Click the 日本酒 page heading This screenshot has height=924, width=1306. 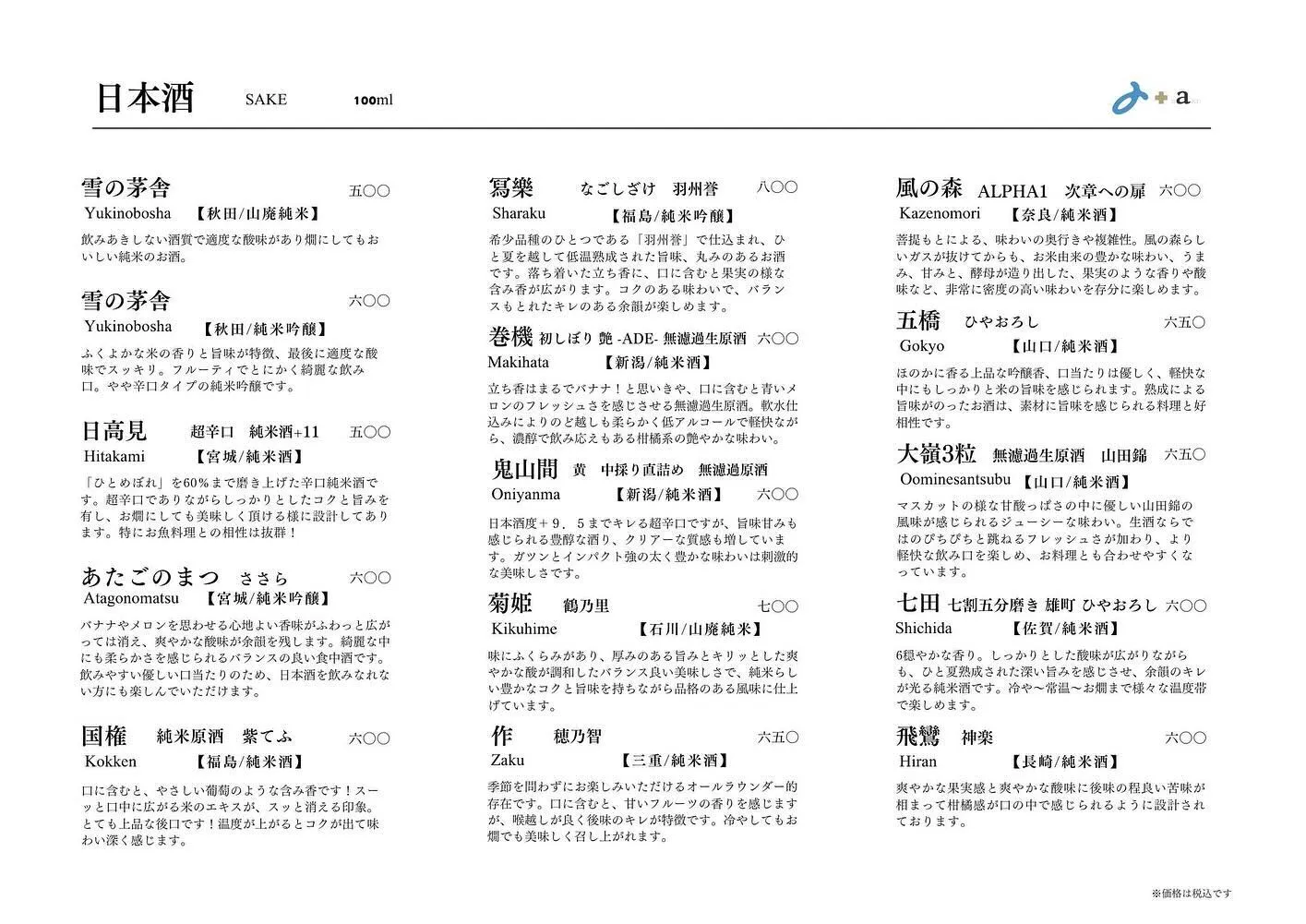146,98
